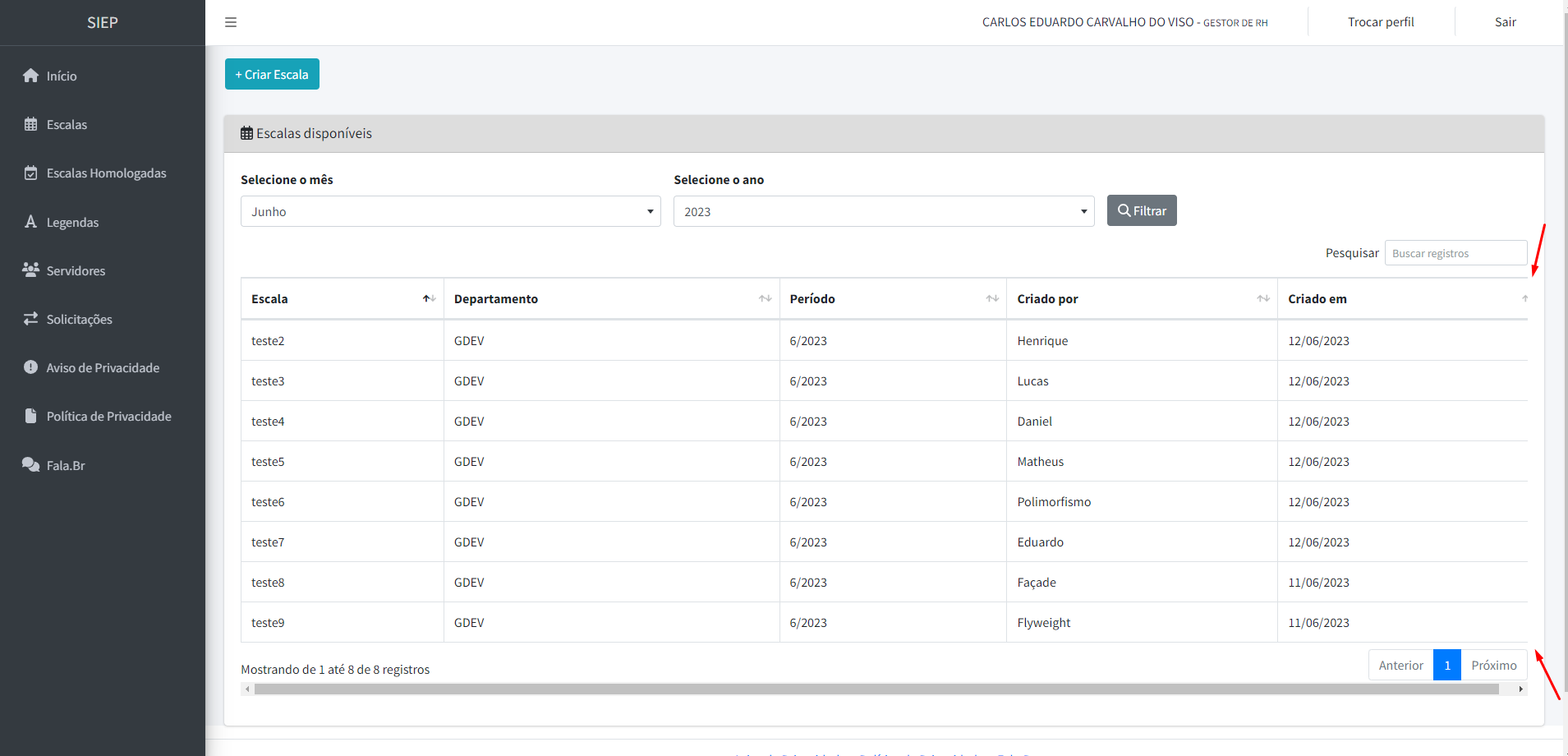
Task: Open the Legendas font icon
Action: point(31,222)
